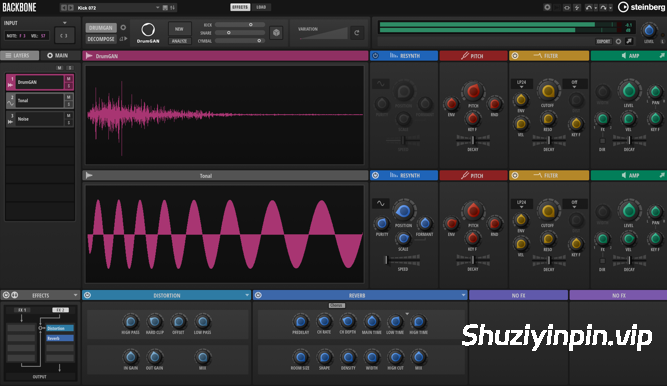Adjust the CYMBAL slider
This screenshot has height=386, width=667.
click(x=240, y=41)
